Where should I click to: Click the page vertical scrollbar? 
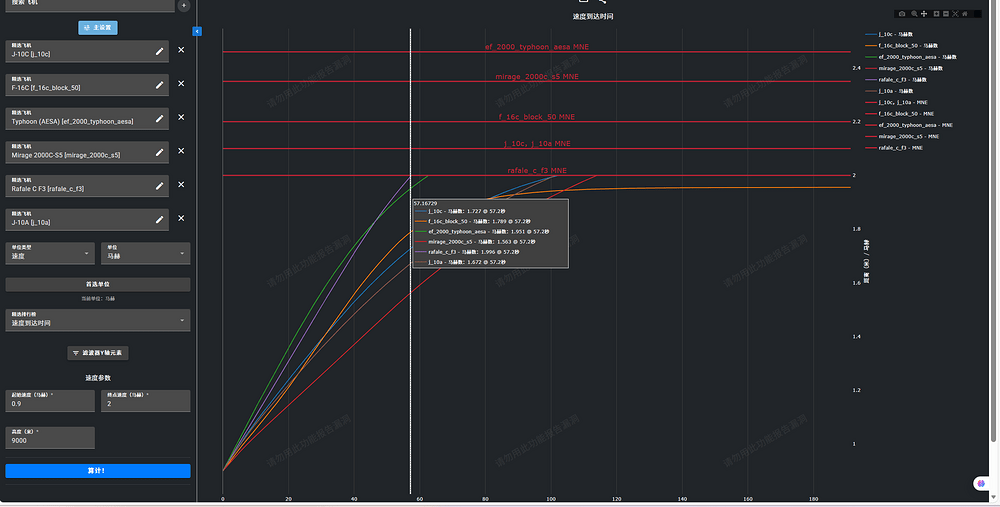(x=994, y=223)
